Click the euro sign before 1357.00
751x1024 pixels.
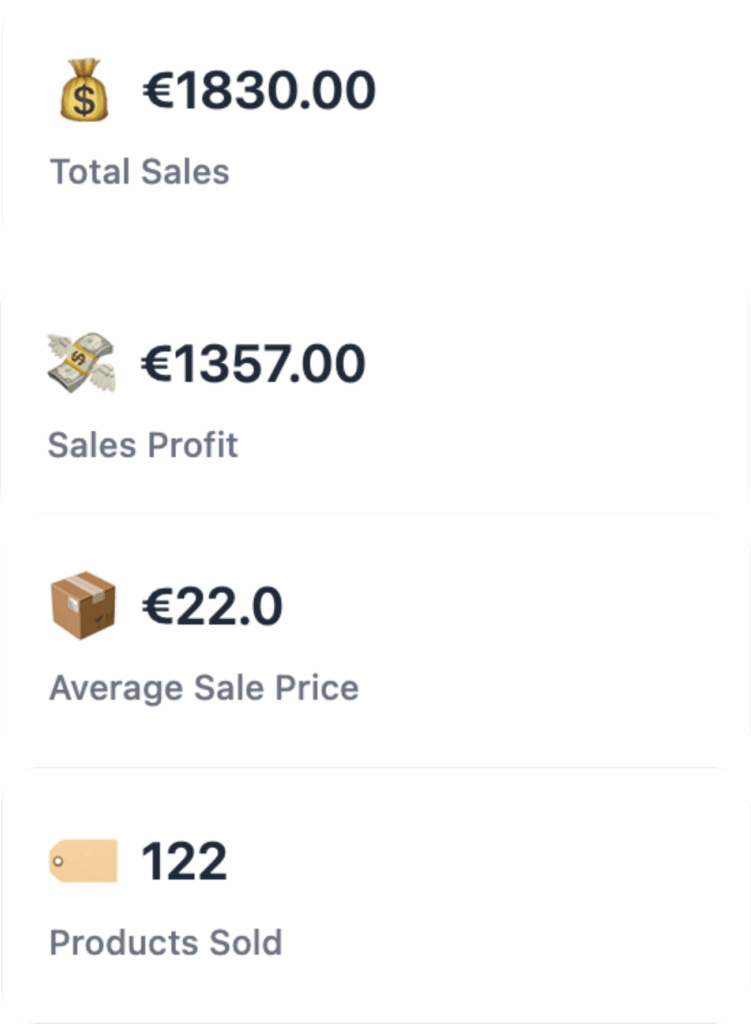click(156, 363)
